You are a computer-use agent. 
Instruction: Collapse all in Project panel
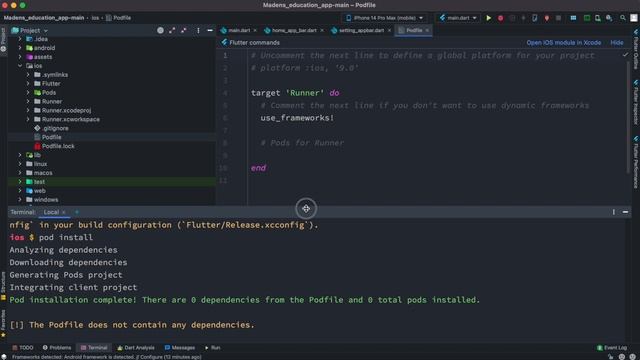click(x=184, y=30)
